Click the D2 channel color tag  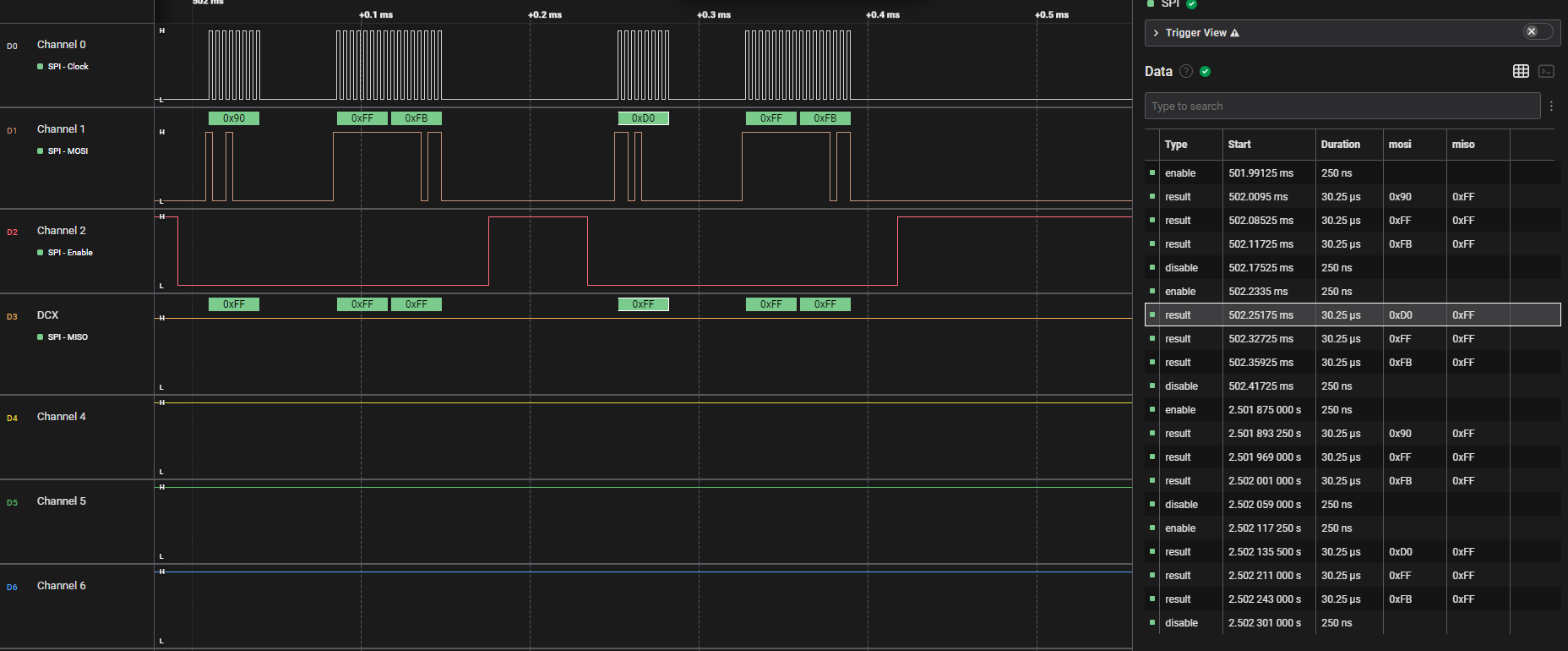[12, 232]
